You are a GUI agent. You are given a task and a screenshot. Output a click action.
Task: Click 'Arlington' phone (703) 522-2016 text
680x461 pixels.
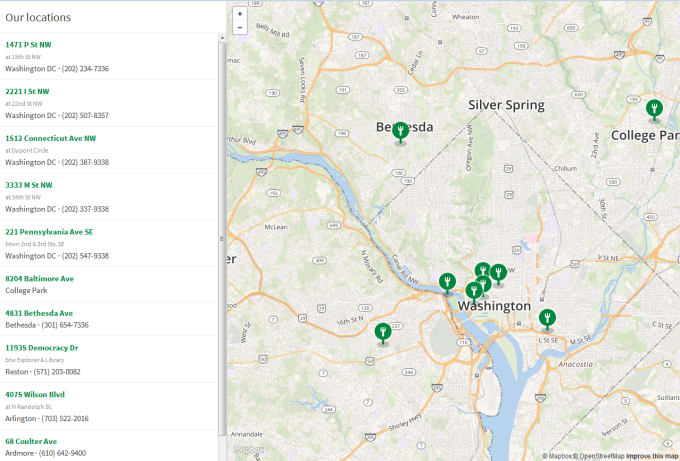click(x=65, y=418)
